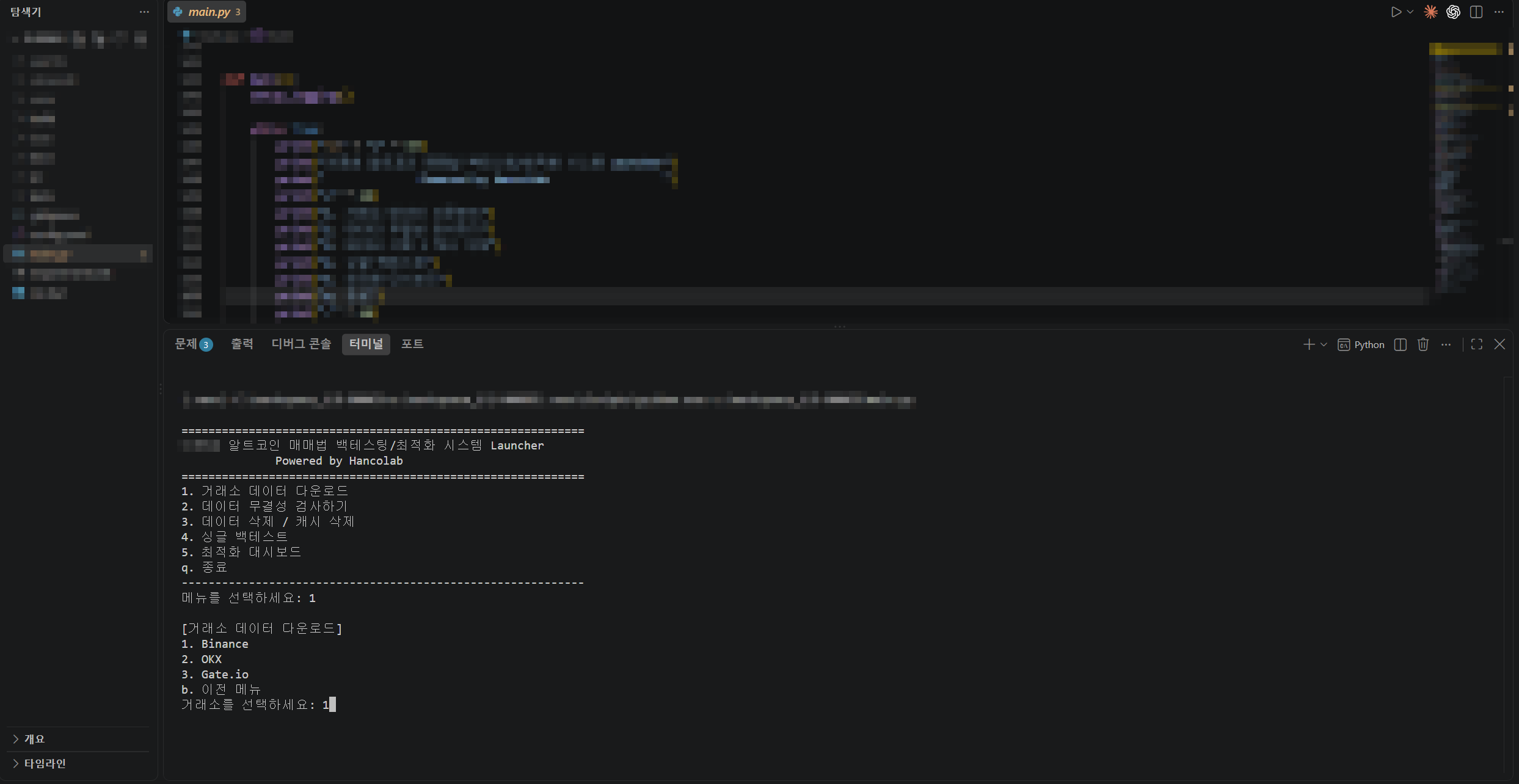Run the Python file with the play icon
Viewport: 1519px width, 784px height.
click(x=1396, y=12)
